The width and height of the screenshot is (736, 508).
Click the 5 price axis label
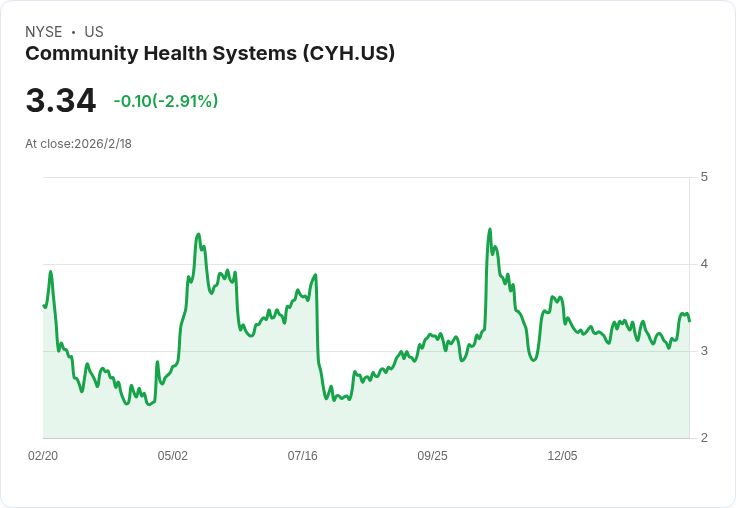(x=704, y=177)
